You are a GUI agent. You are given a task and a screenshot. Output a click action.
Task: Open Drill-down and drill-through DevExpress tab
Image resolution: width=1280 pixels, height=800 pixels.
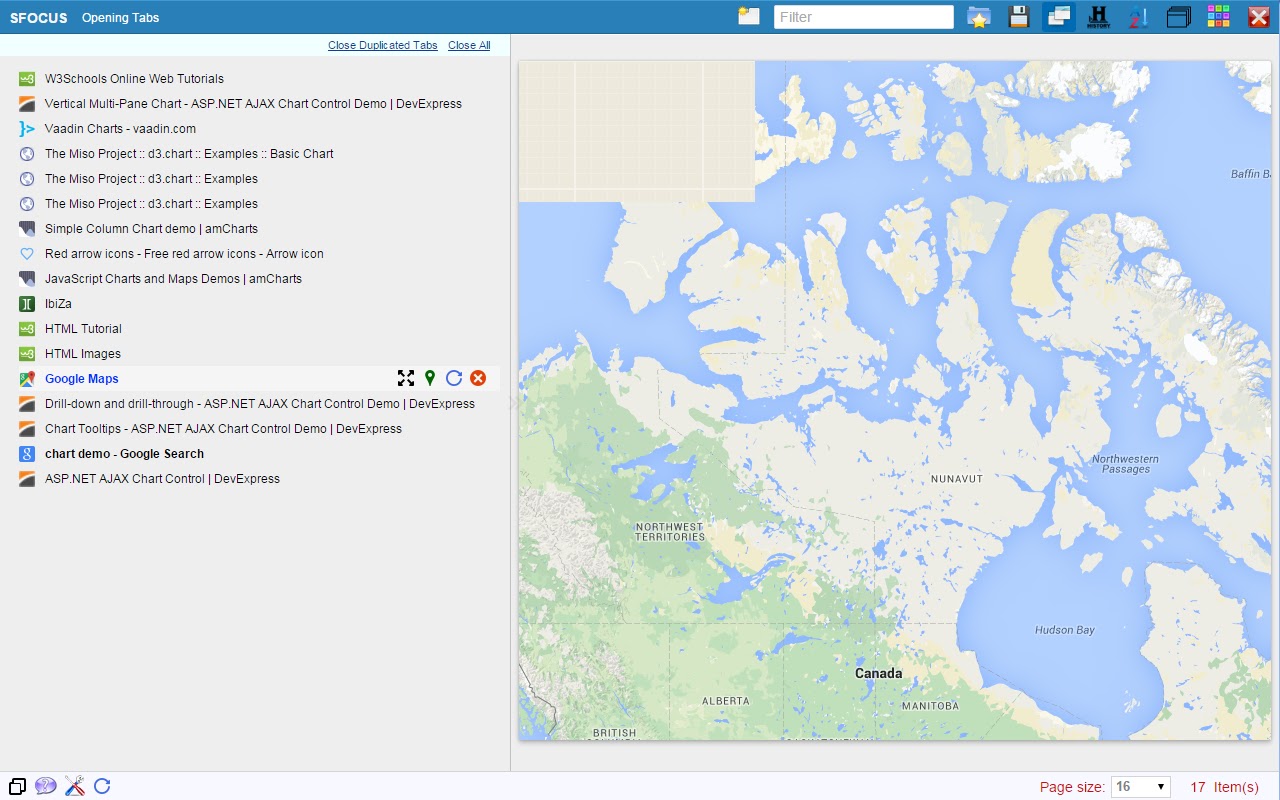[x=260, y=404]
